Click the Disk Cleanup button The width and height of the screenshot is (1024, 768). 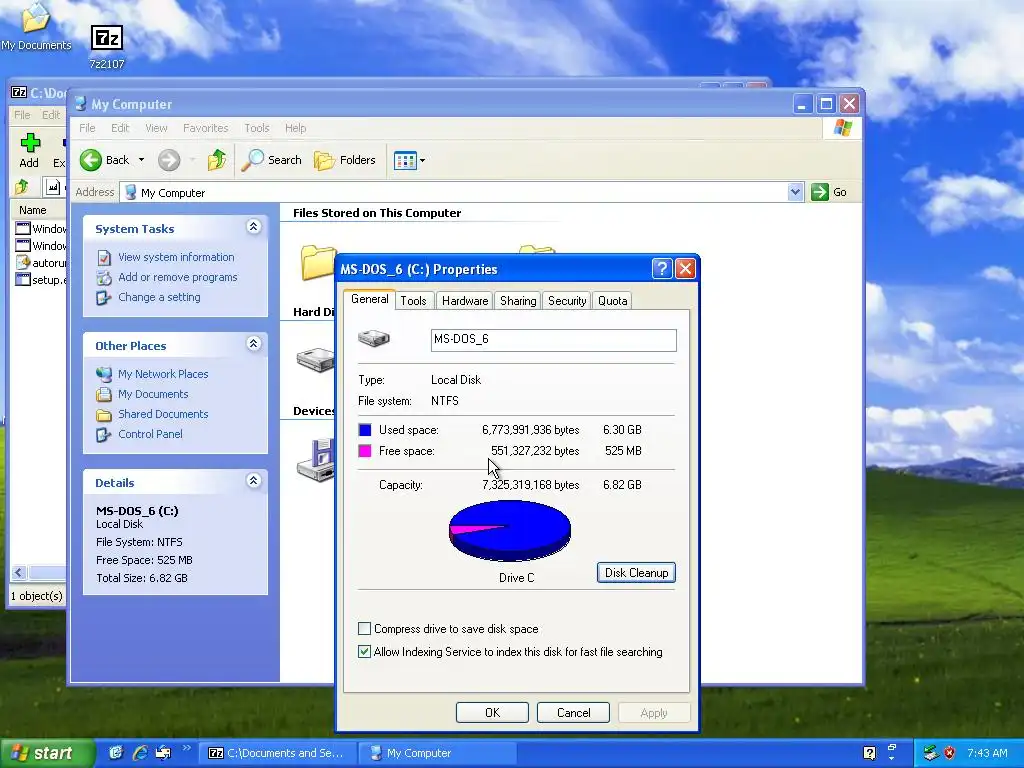point(636,573)
